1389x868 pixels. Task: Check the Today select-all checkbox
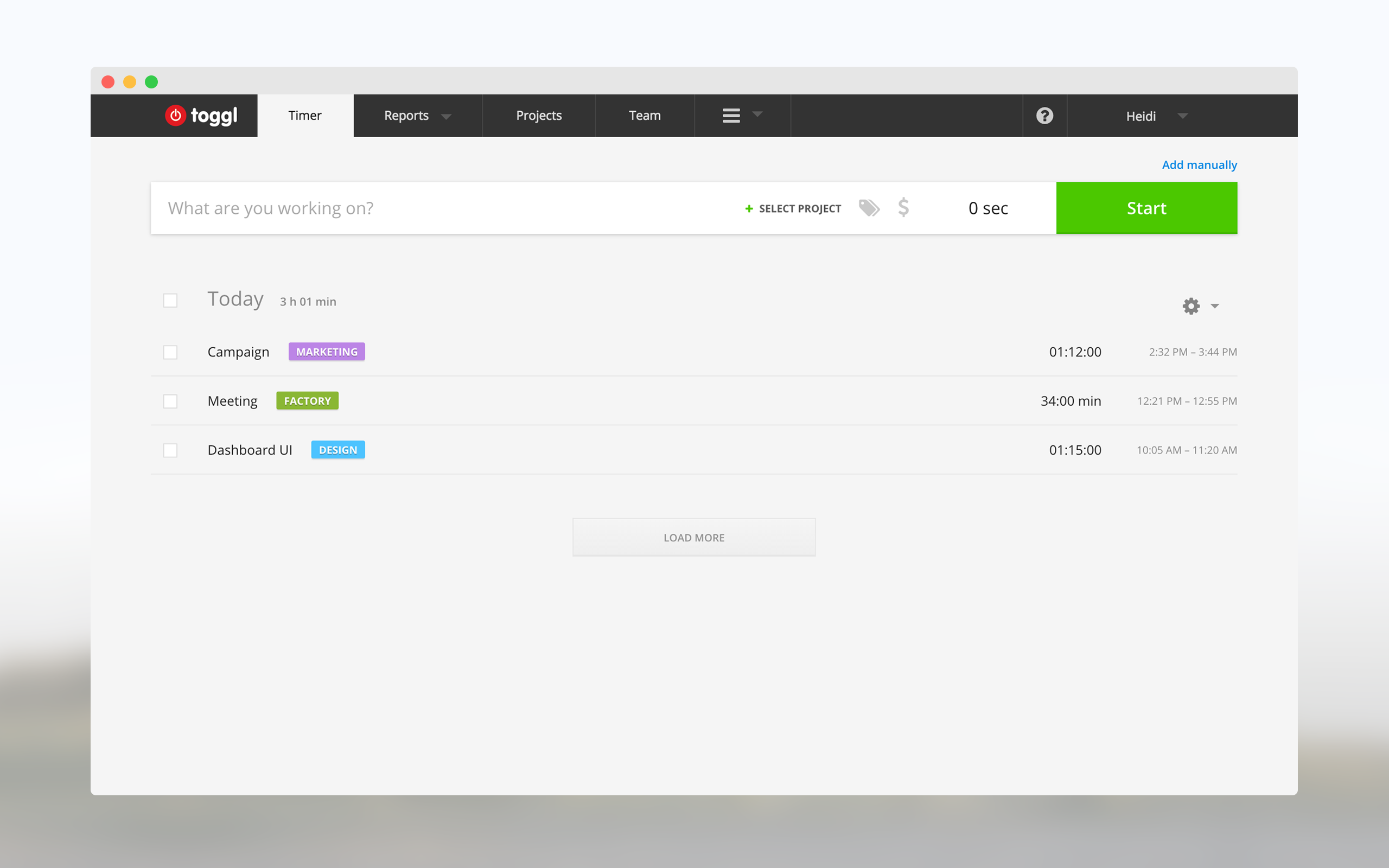pyautogui.click(x=170, y=300)
